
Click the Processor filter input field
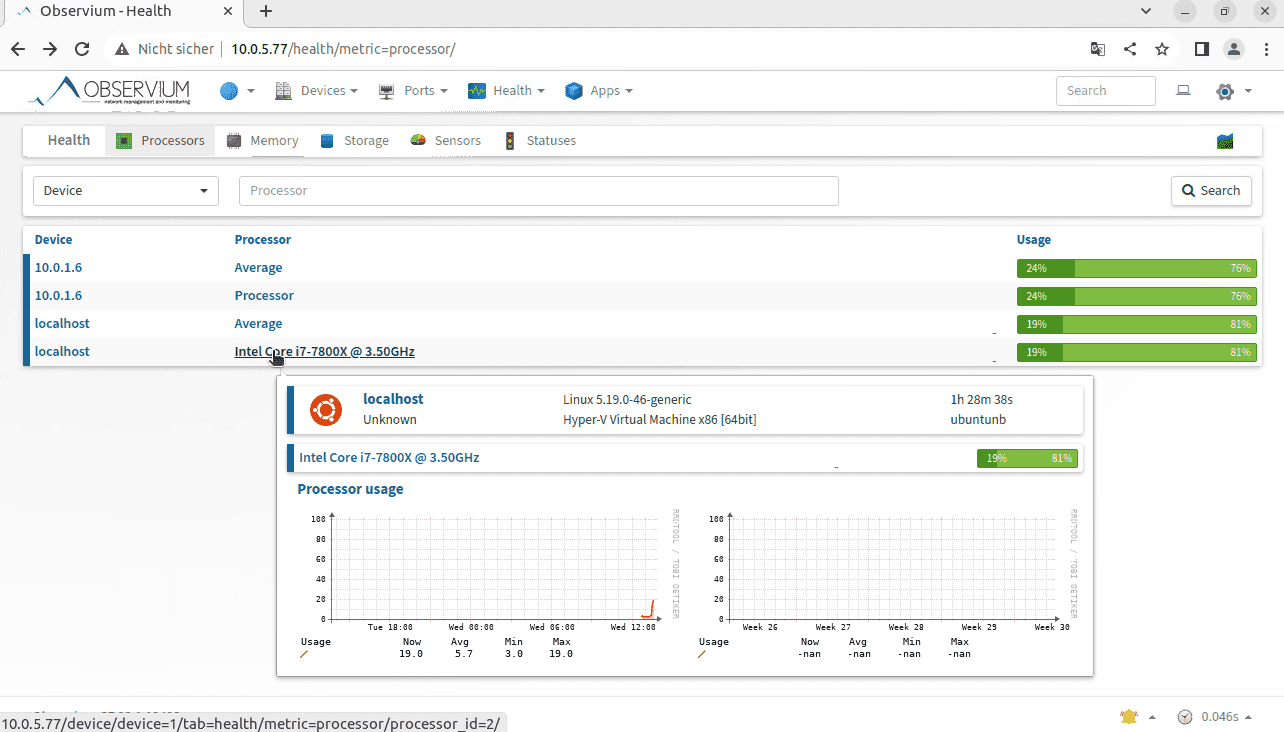(538, 190)
